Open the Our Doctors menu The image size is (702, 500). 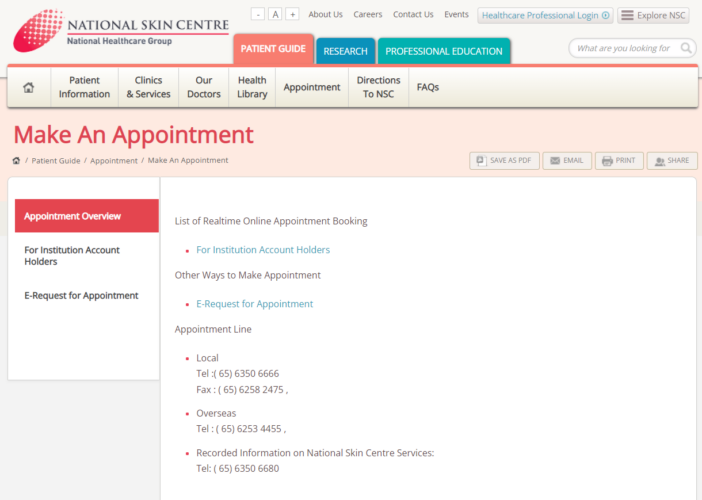(x=204, y=87)
